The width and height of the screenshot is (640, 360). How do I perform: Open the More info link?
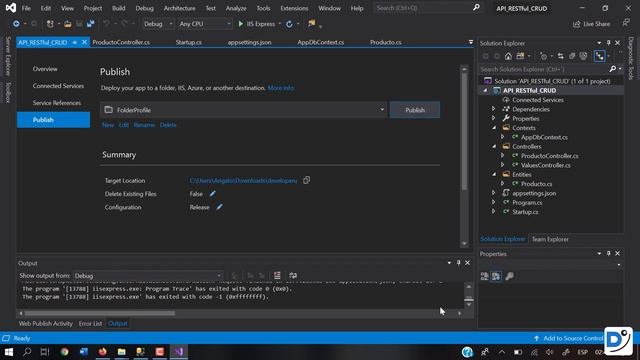pyautogui.click(x=281, y=88)
